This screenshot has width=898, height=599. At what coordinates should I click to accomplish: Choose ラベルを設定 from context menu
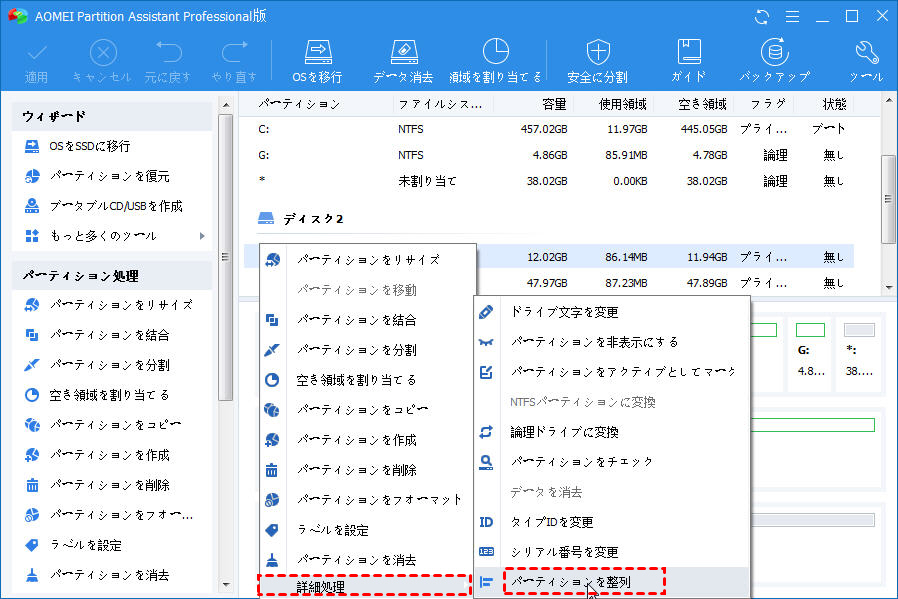click(368, 530)
